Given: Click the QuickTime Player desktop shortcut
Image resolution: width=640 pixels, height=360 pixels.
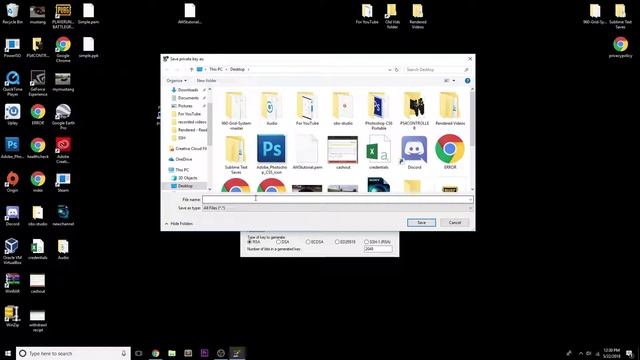Looking at the screenshot, I should click(x=13, y=84).
